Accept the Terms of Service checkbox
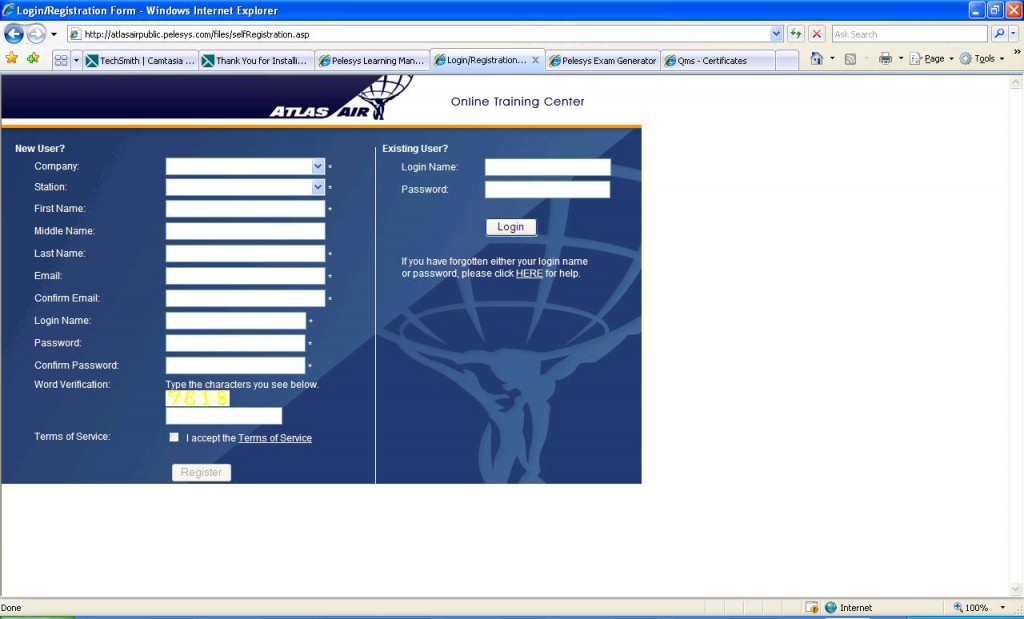 [175, 437]
